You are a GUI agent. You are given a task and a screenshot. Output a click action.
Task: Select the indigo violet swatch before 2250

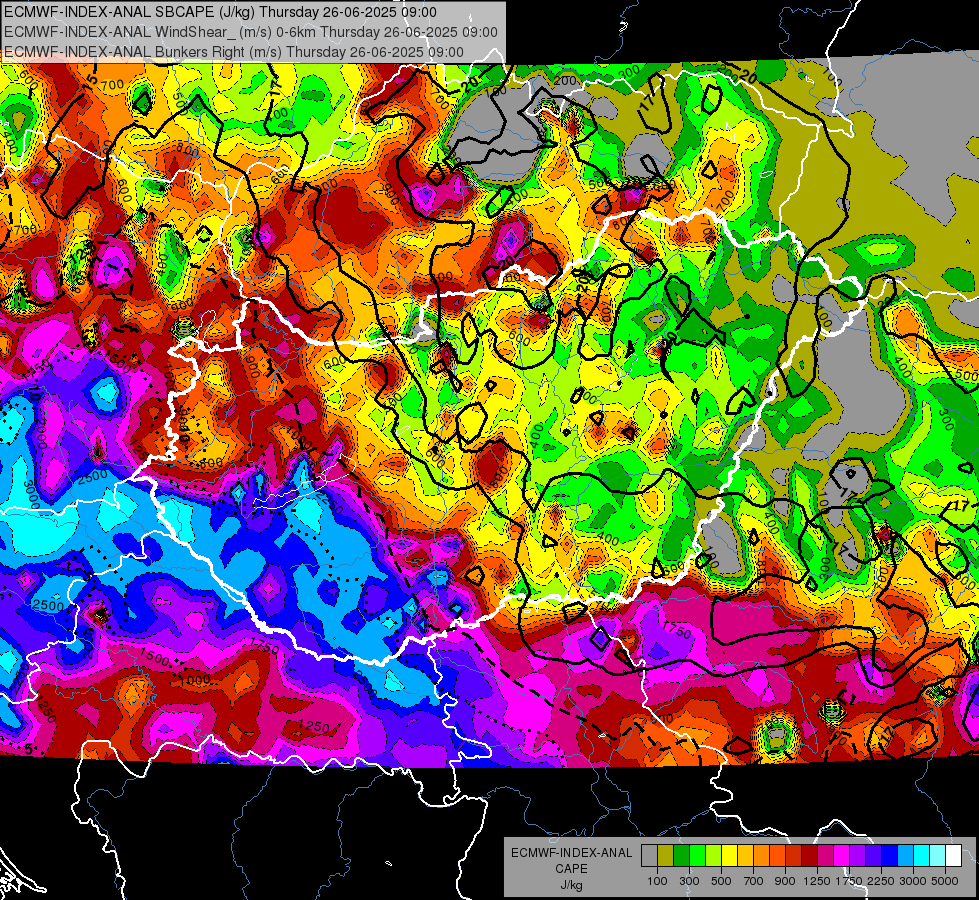pos(873,856)
